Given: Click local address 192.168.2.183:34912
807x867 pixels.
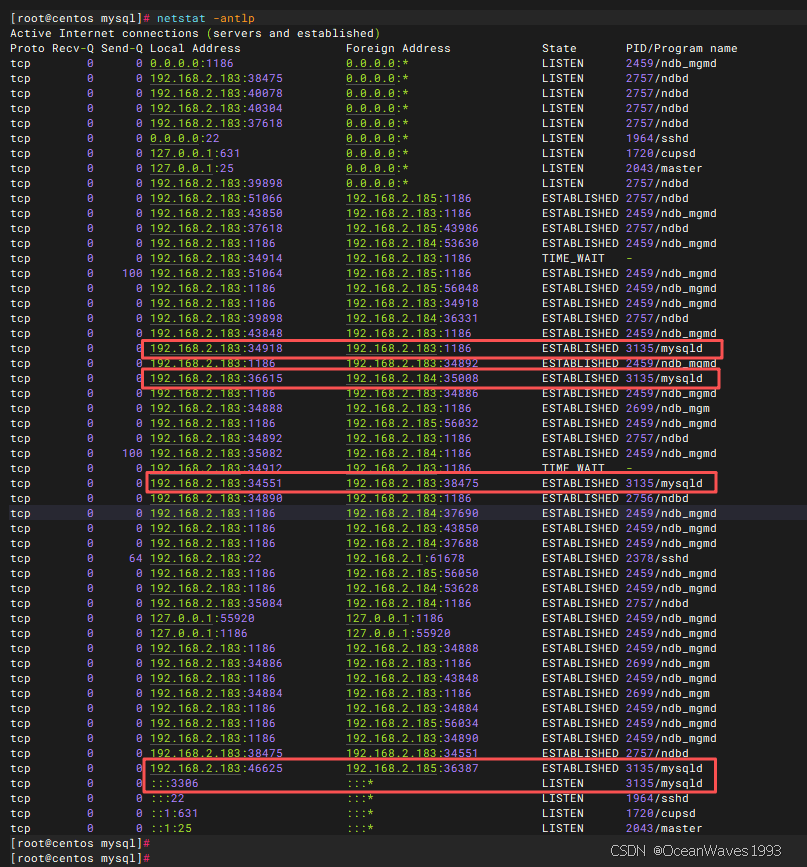Looking at the screenshot, I should pyautogui.click(x=216, y=468).
